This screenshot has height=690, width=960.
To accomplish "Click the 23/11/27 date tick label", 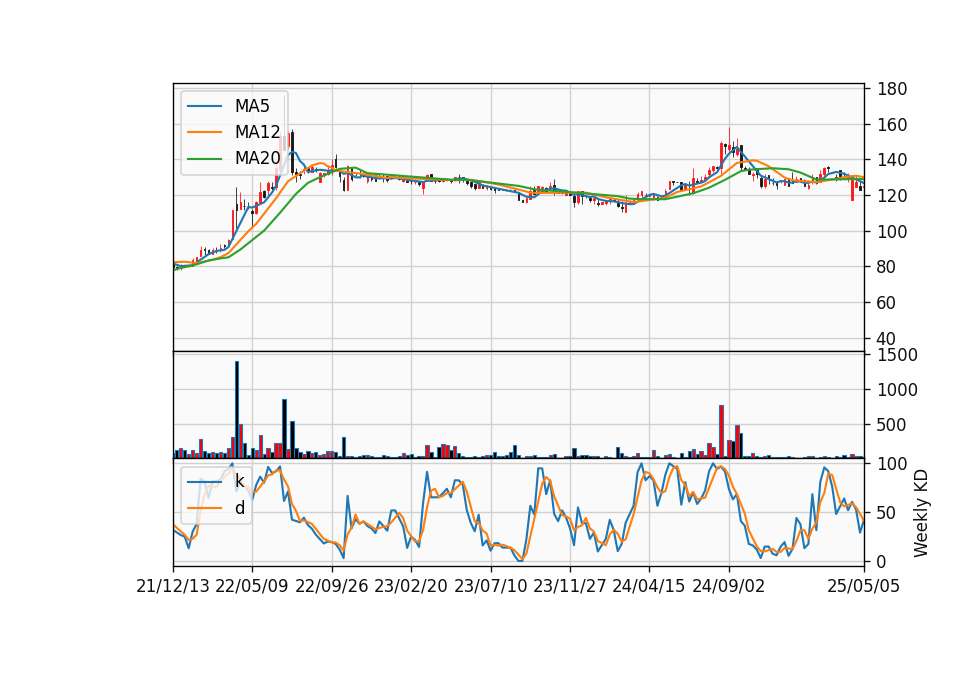I will pos(570,586).
